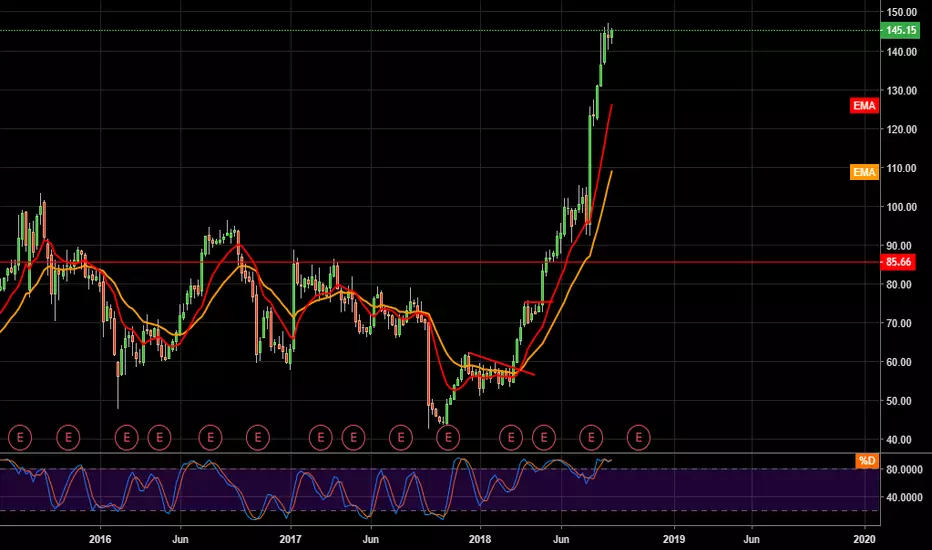Viewport: 932px width, 550px height.
Task: Click the rightmost future earnings E marker
Action: pyautogui.click(x=638, y=438)
